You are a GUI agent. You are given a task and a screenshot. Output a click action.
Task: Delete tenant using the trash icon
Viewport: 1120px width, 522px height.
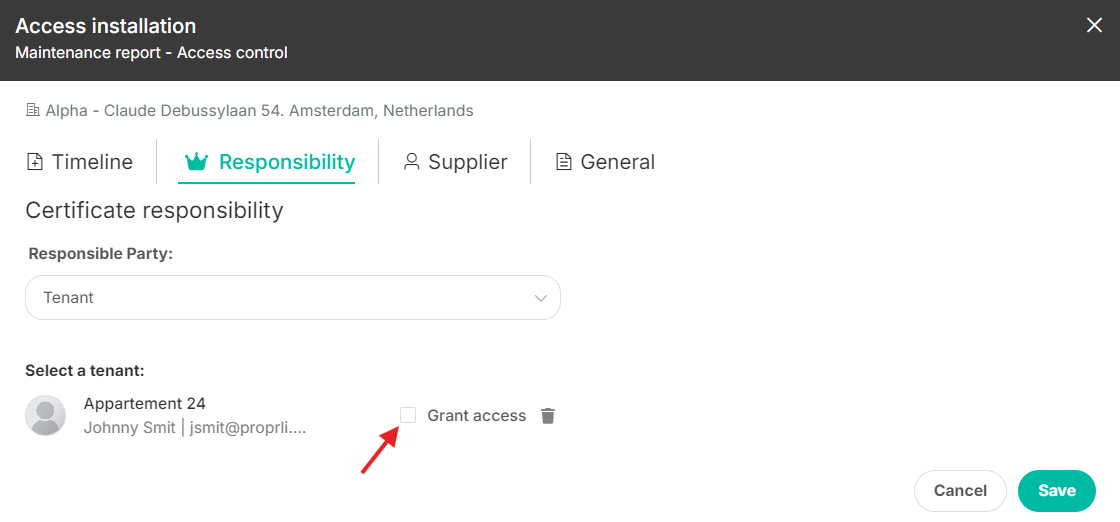547,416
